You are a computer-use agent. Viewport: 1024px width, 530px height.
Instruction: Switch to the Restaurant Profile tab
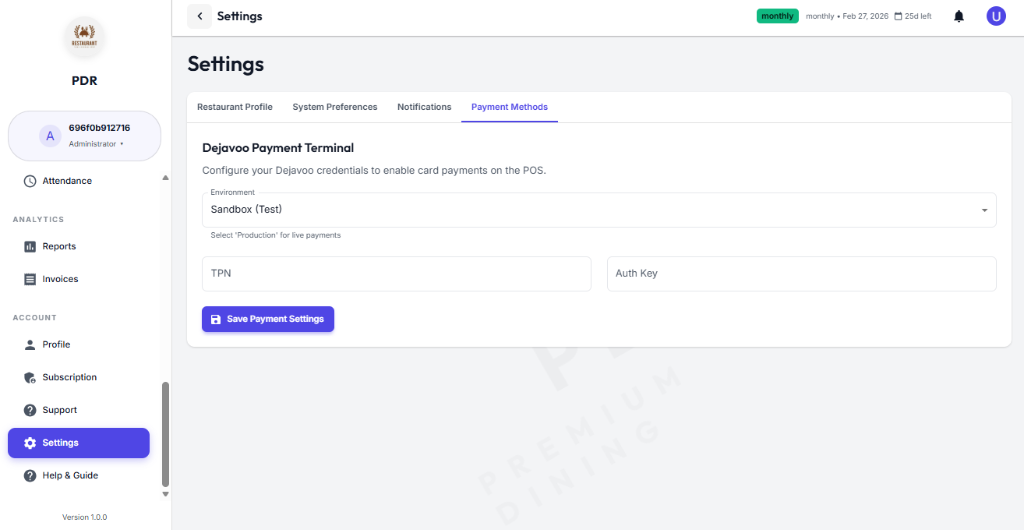[x=234, y=107]
